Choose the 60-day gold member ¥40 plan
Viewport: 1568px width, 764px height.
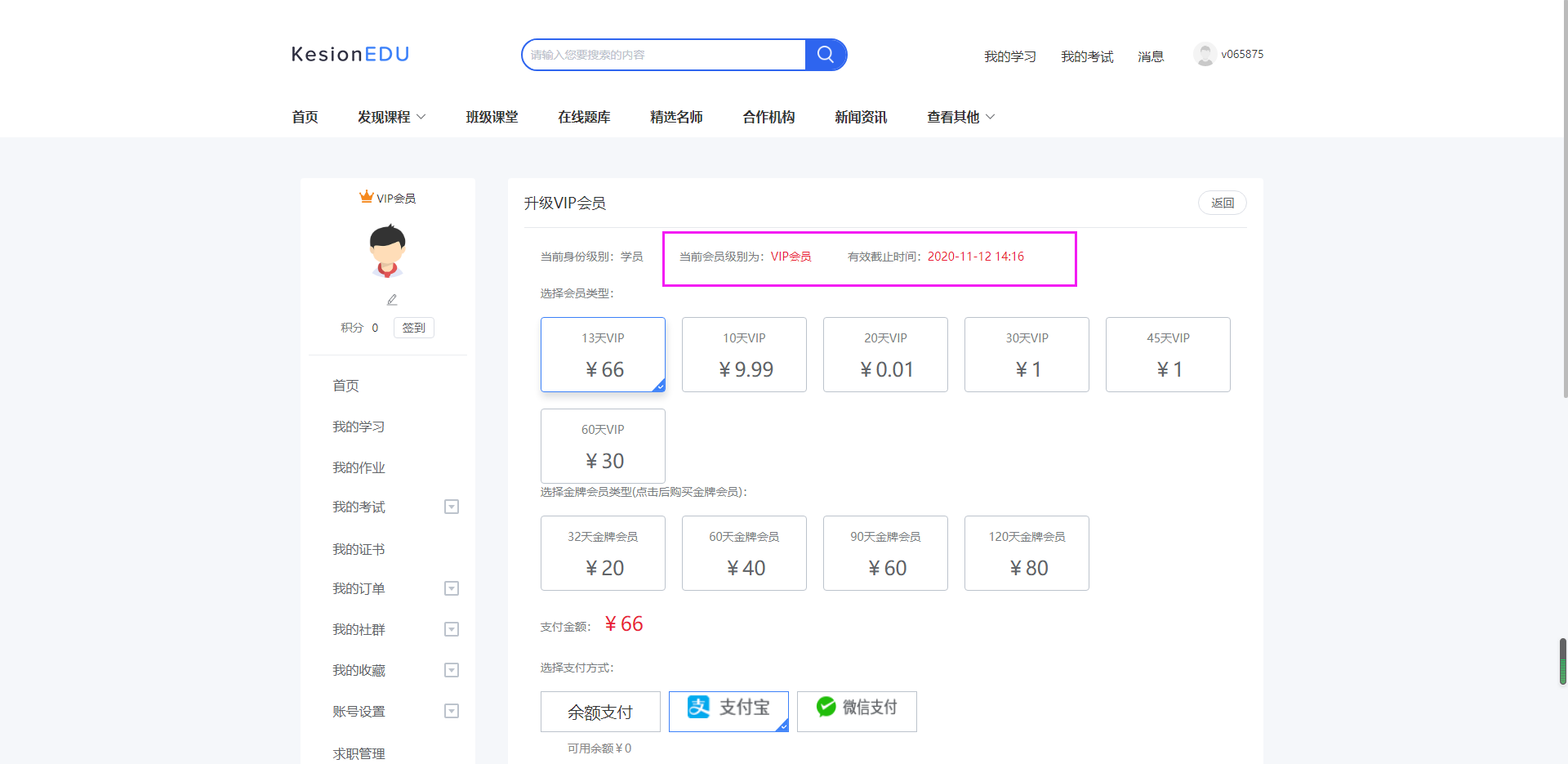click(x=744, y=553)
